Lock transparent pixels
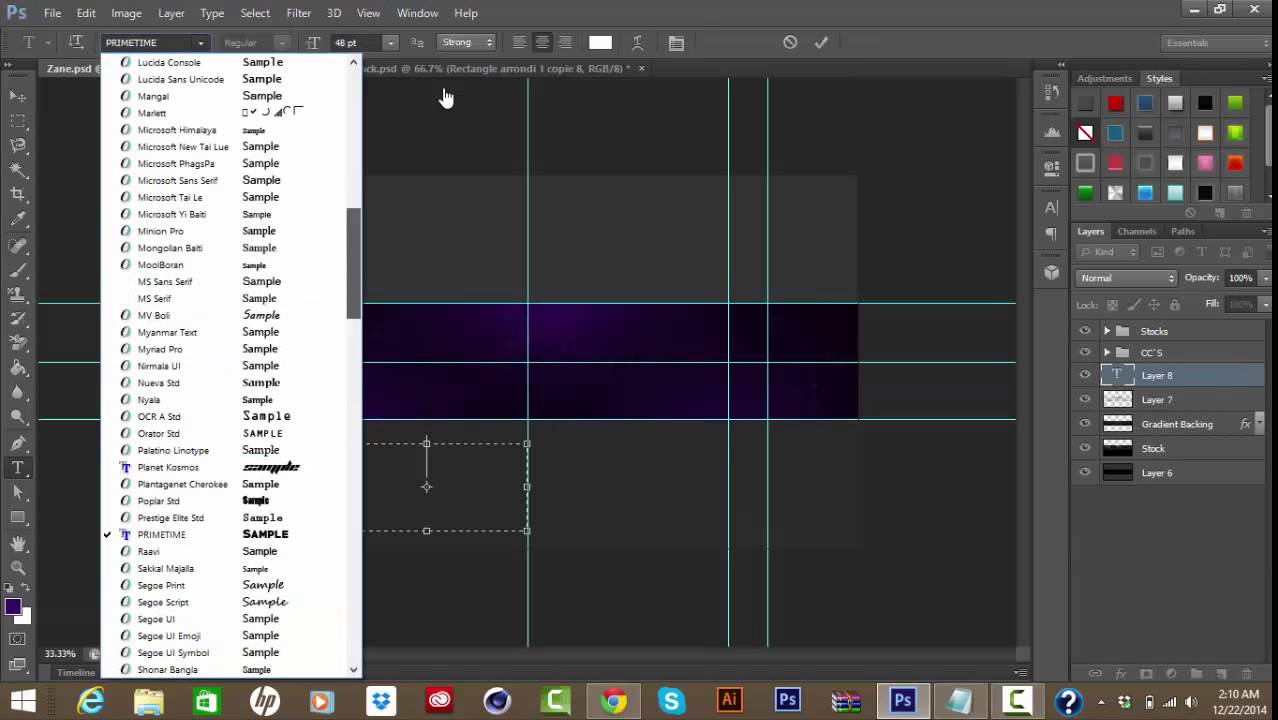The width and height of the screenshot is (1278, 720). coord(1111,304)
